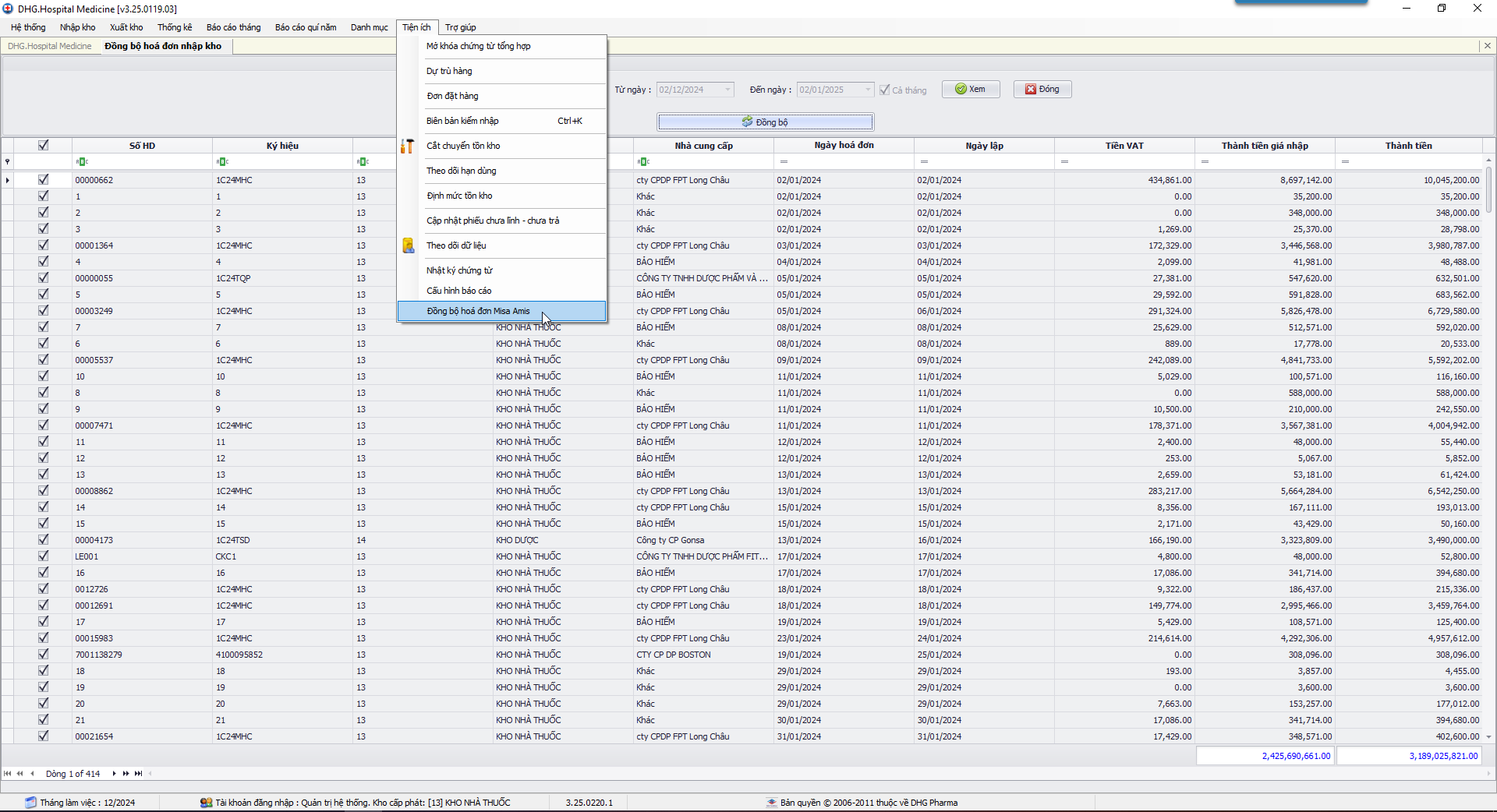The image size is (1497, 812).
Task: Open the Đến ngày date dropdown
Action: [x=868, y=90]
